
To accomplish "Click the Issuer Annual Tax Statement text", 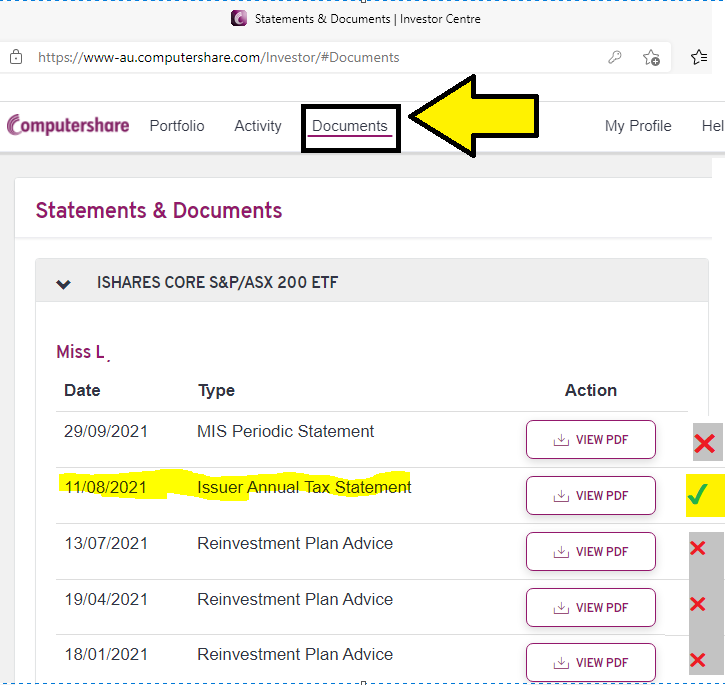I will click(304, 487).
